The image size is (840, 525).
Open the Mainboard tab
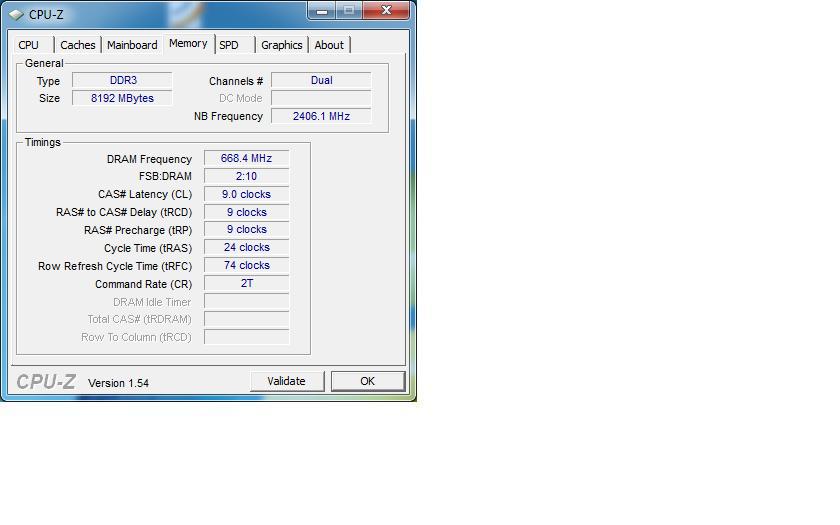click(x=132, y=45)
